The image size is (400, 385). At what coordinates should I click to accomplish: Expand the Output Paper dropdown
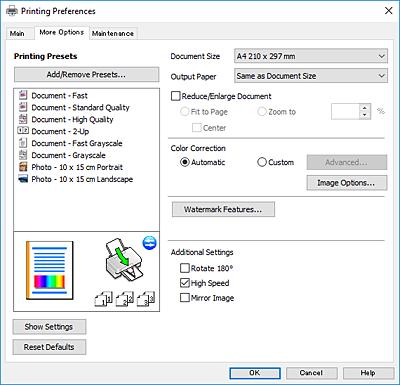coord(311,76)
